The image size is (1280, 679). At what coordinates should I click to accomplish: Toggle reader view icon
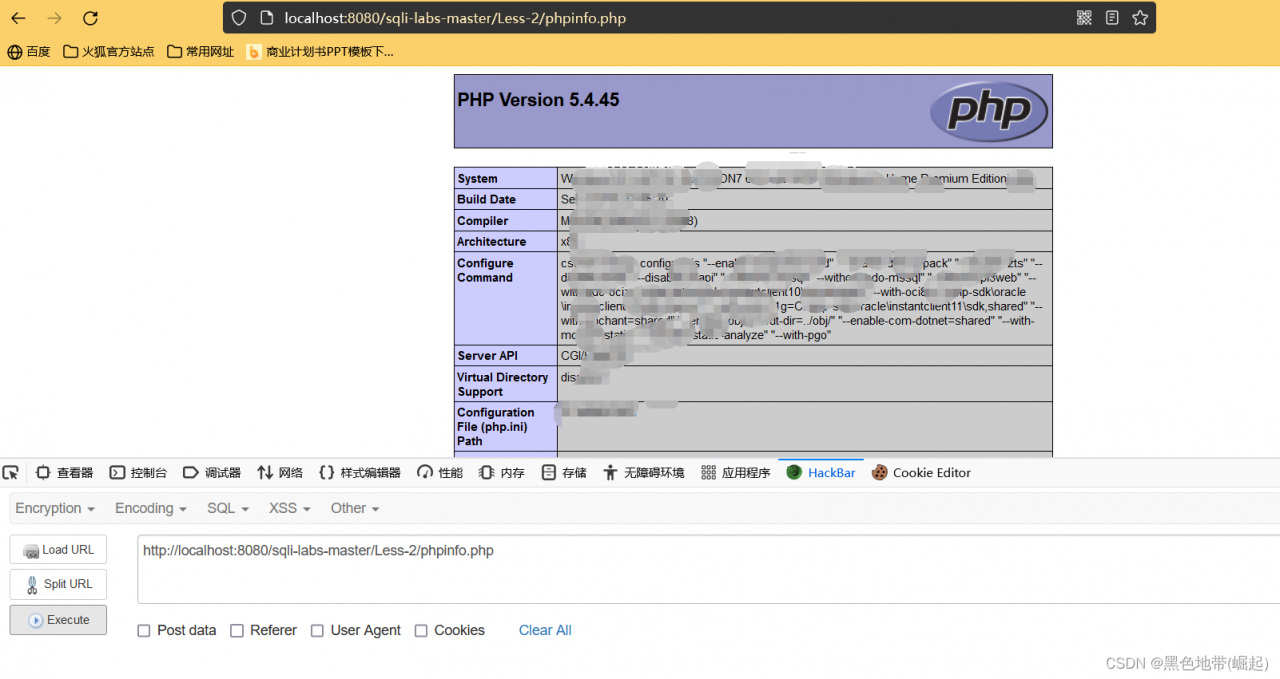[1112, 18]
